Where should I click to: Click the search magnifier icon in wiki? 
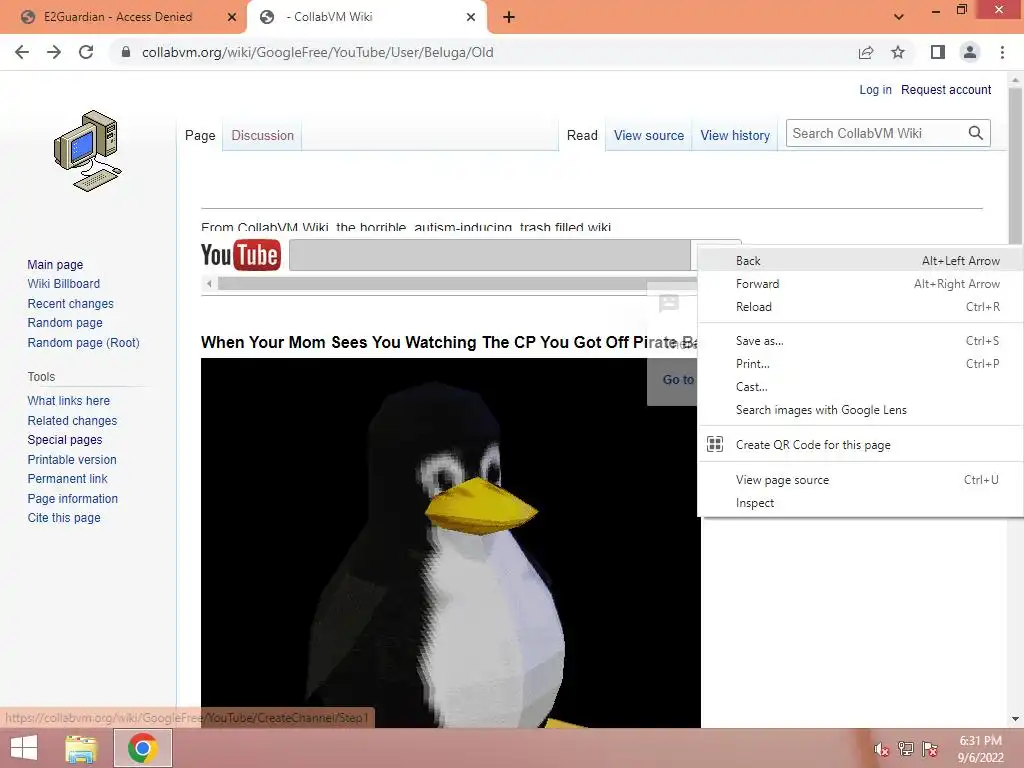[x=976, y=133]
